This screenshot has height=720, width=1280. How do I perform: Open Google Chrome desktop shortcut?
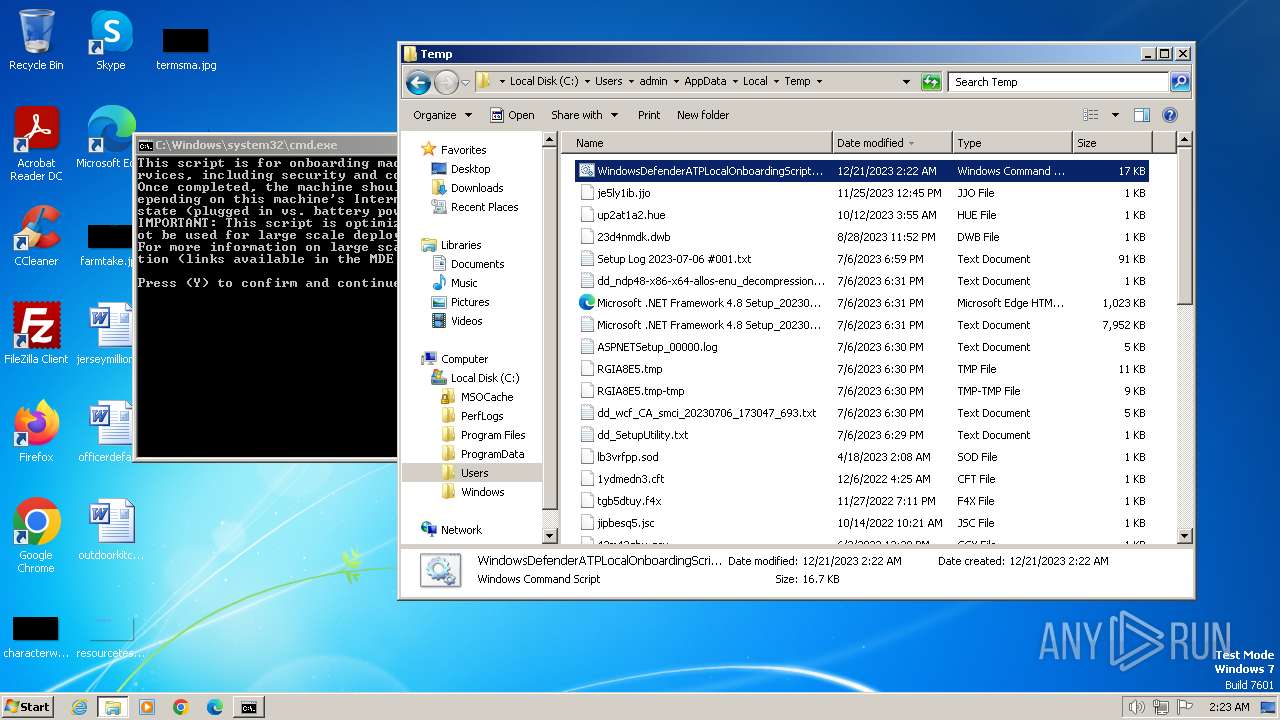(x=36, y=536)
